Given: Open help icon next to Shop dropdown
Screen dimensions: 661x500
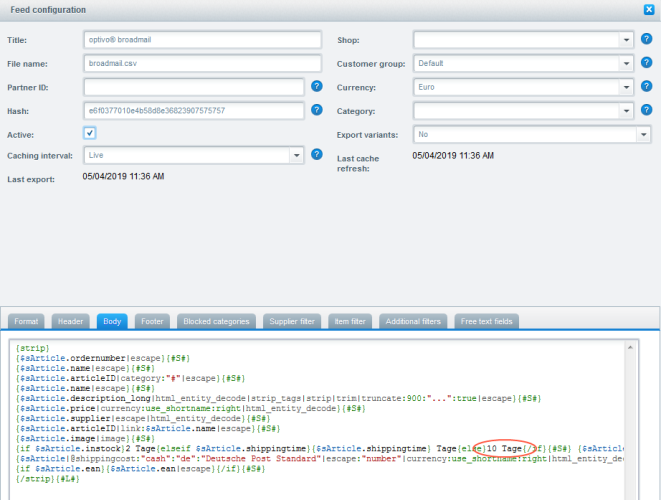Looking at the screenshot, I should 646,39.
